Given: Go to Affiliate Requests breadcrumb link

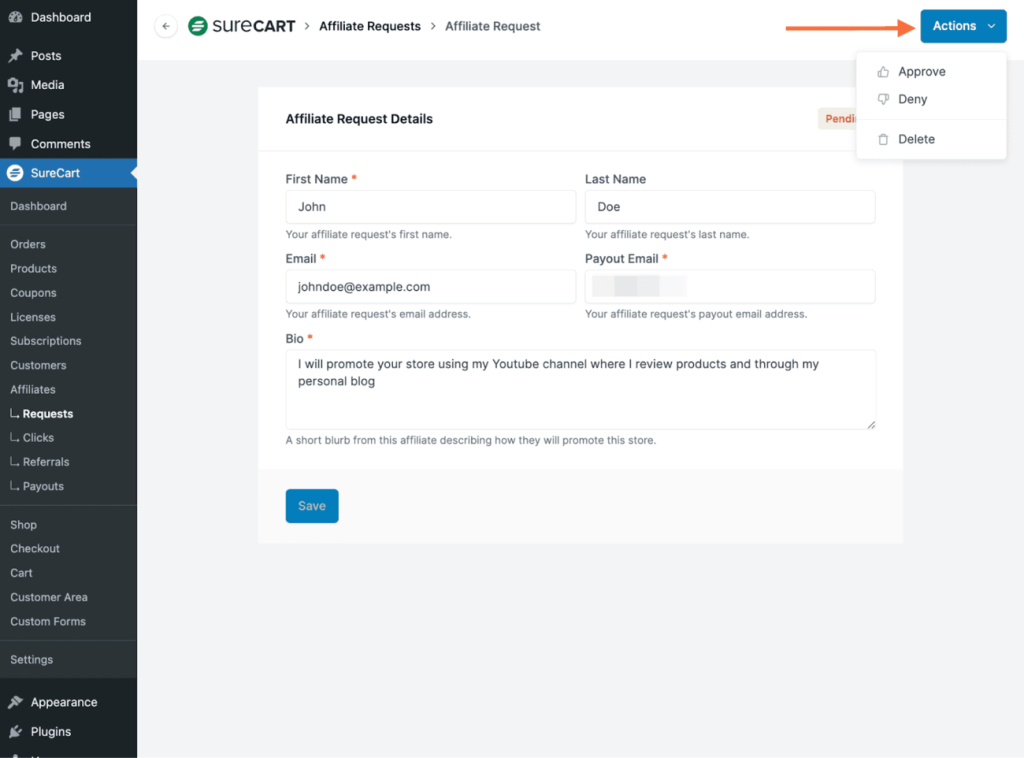Looking at the screenshot, I should coord(370,26).
